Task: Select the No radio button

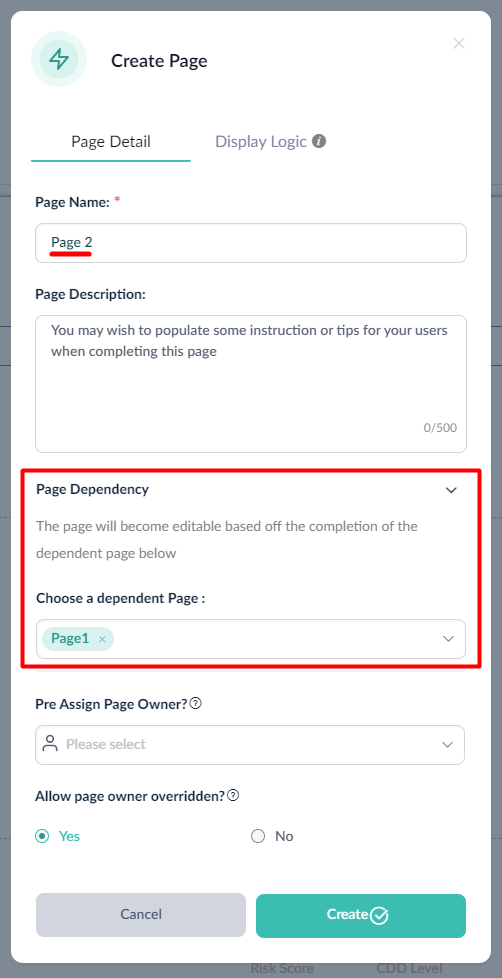Action: [x=258, y=836]
